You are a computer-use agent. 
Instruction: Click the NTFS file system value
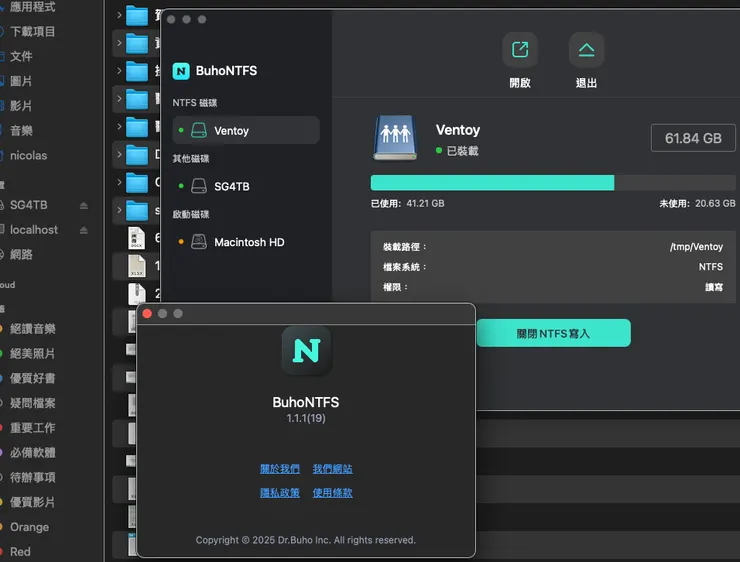tap(711, 267)
